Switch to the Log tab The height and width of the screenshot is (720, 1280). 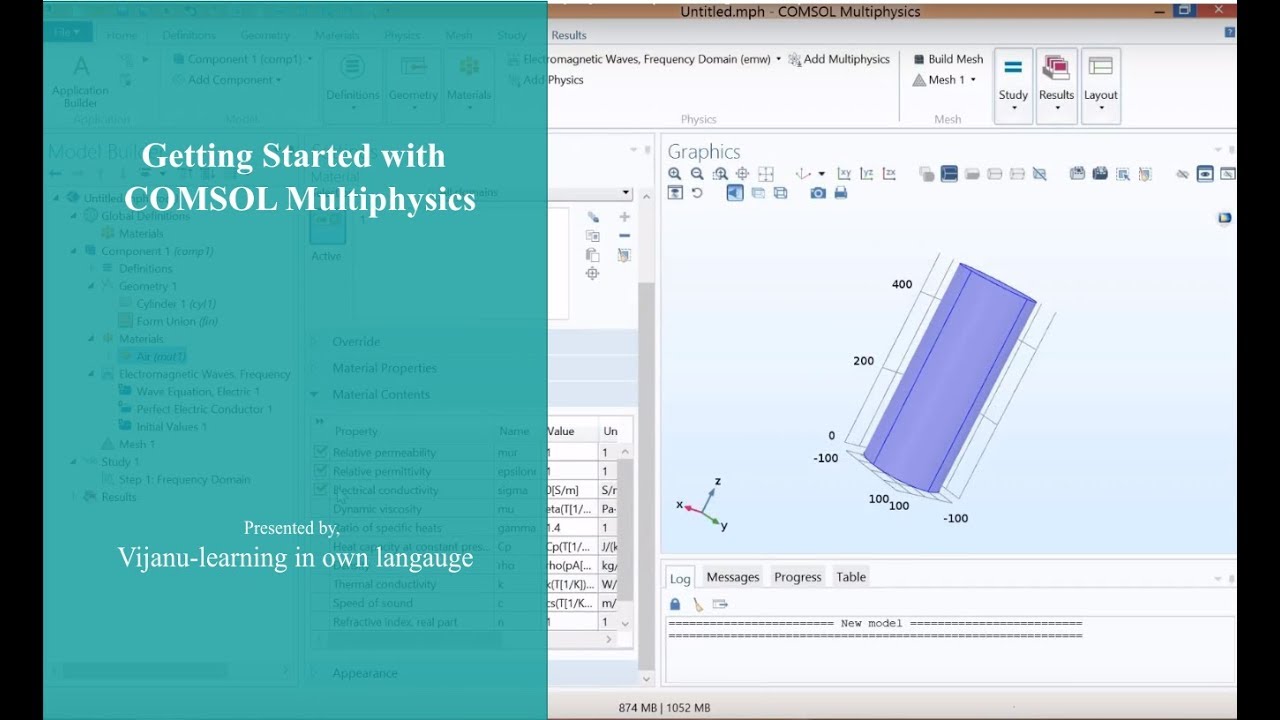[680, 578]
